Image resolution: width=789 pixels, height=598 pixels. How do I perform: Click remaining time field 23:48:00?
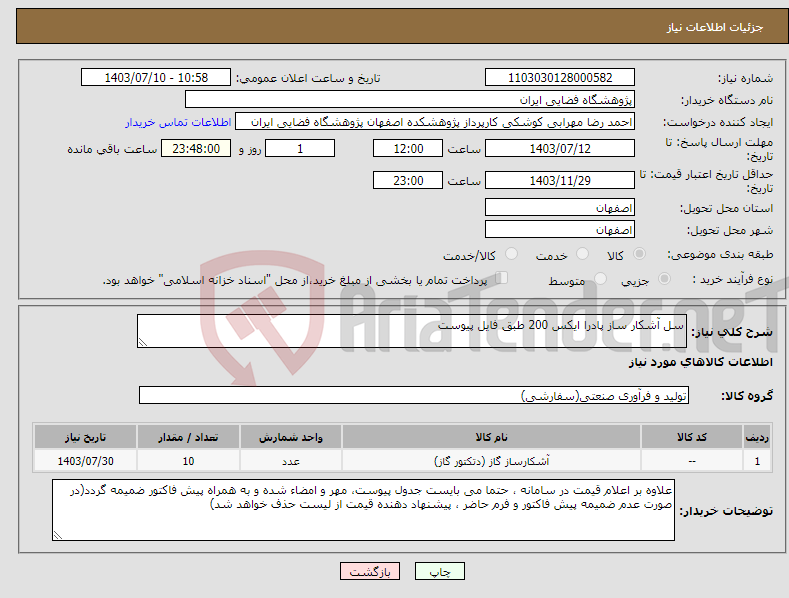point(196,148)
